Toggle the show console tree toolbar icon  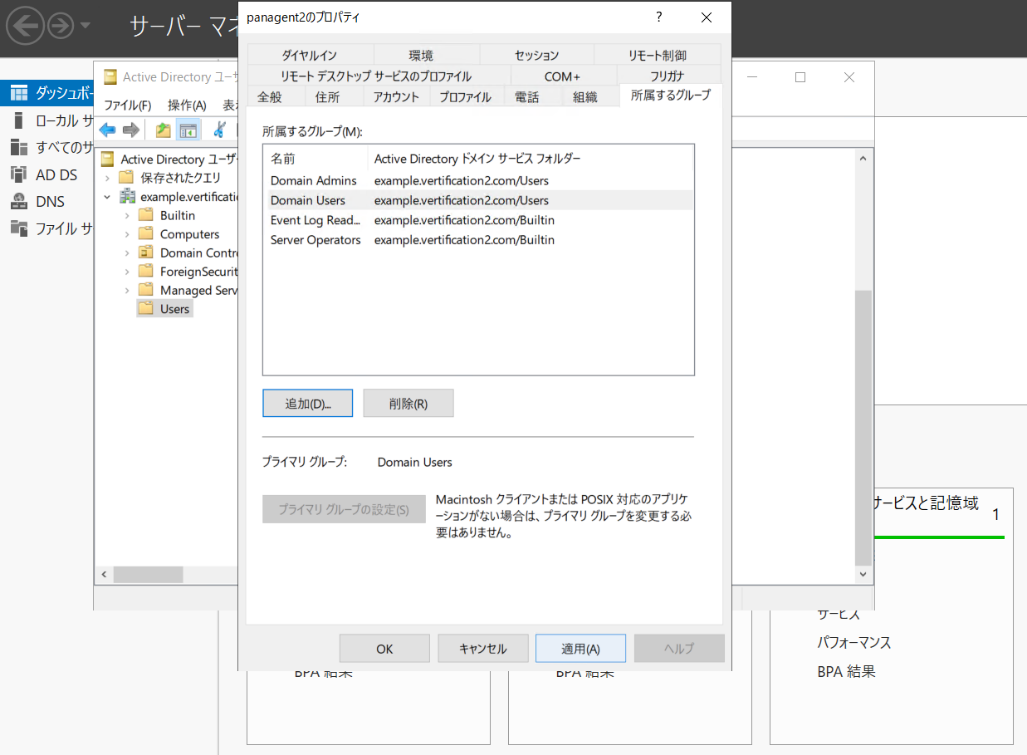(x=188, y=130)
